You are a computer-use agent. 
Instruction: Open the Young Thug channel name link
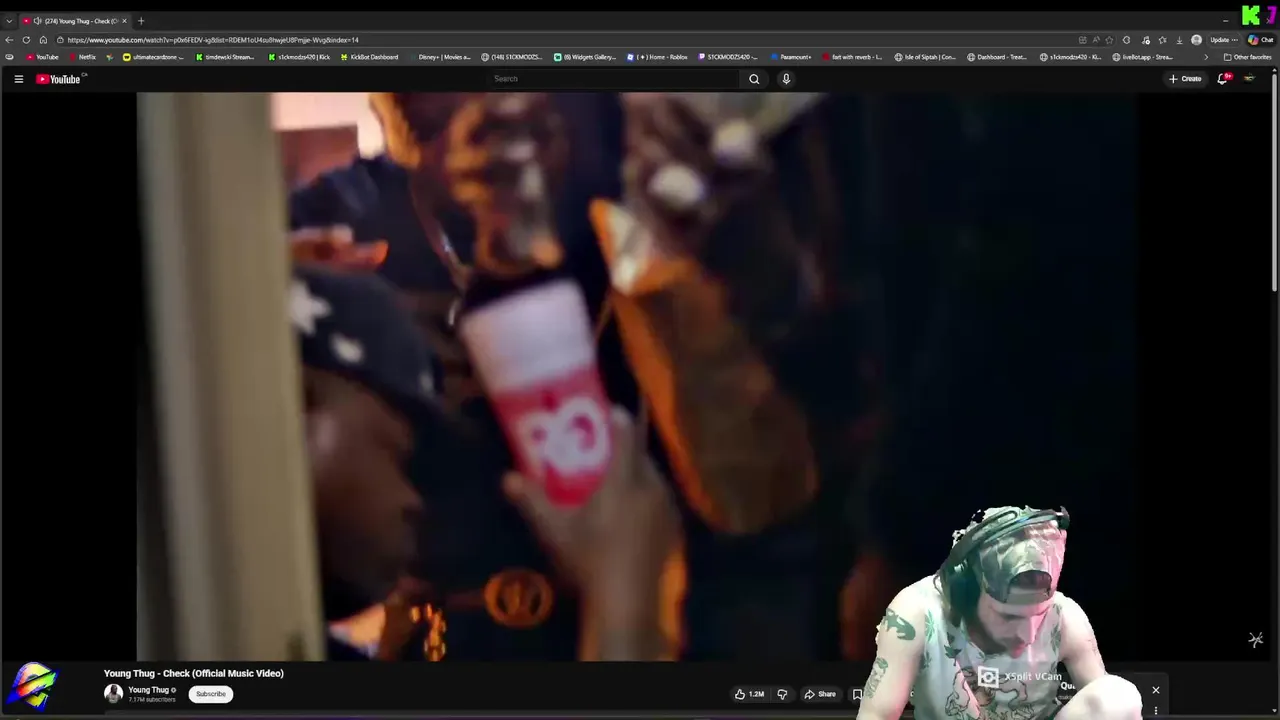pos(148,690)
